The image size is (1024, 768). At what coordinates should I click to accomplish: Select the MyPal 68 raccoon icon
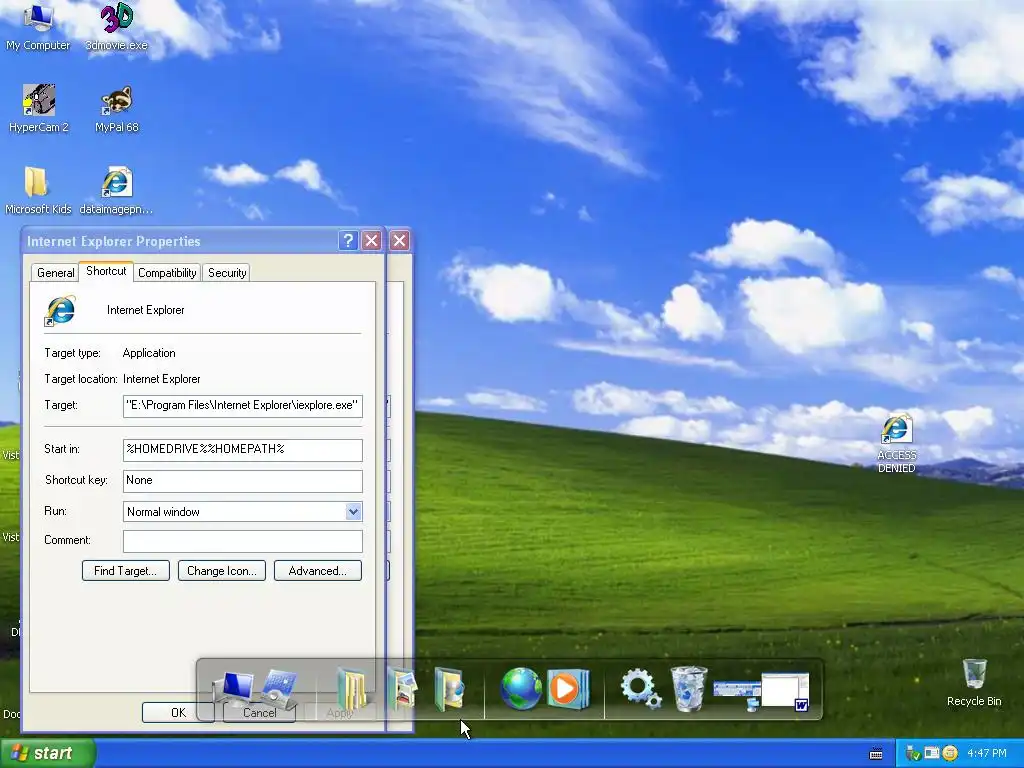pyautogui.click(x=117, y=108)
